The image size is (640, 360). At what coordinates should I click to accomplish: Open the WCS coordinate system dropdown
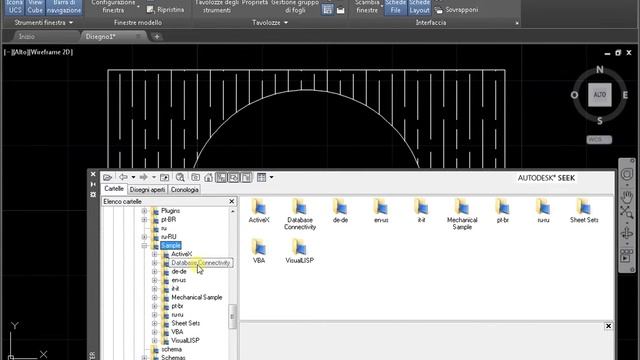pyautogui.click(x=599, y=140)
